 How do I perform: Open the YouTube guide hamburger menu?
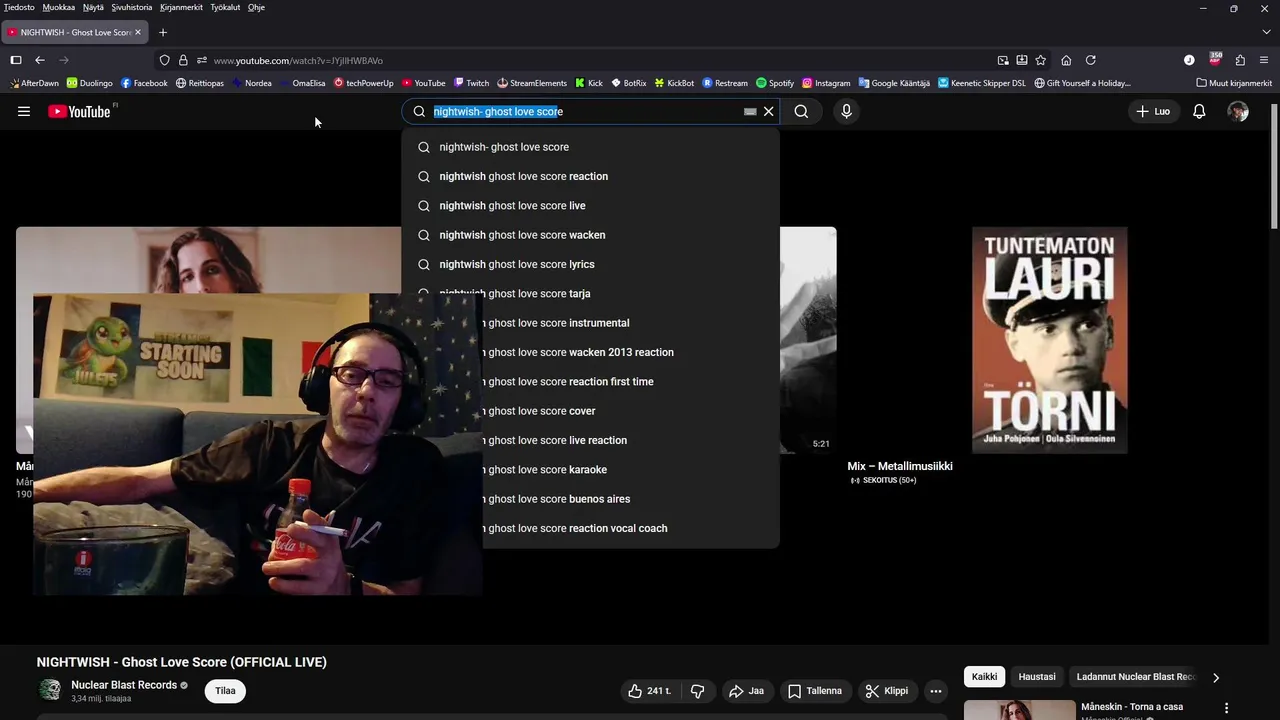24,112
